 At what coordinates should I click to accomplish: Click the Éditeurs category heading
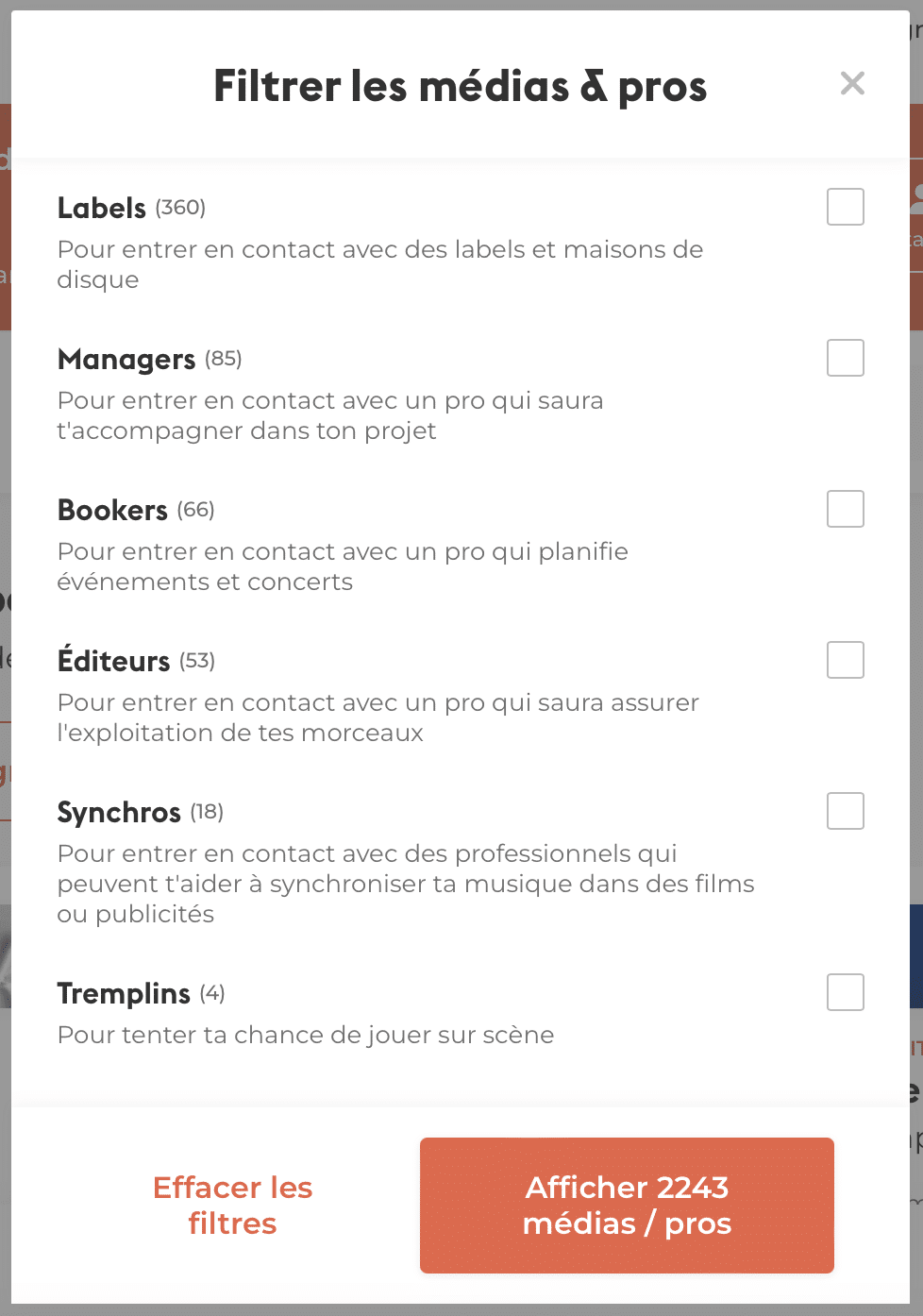(x=113, y=659)
